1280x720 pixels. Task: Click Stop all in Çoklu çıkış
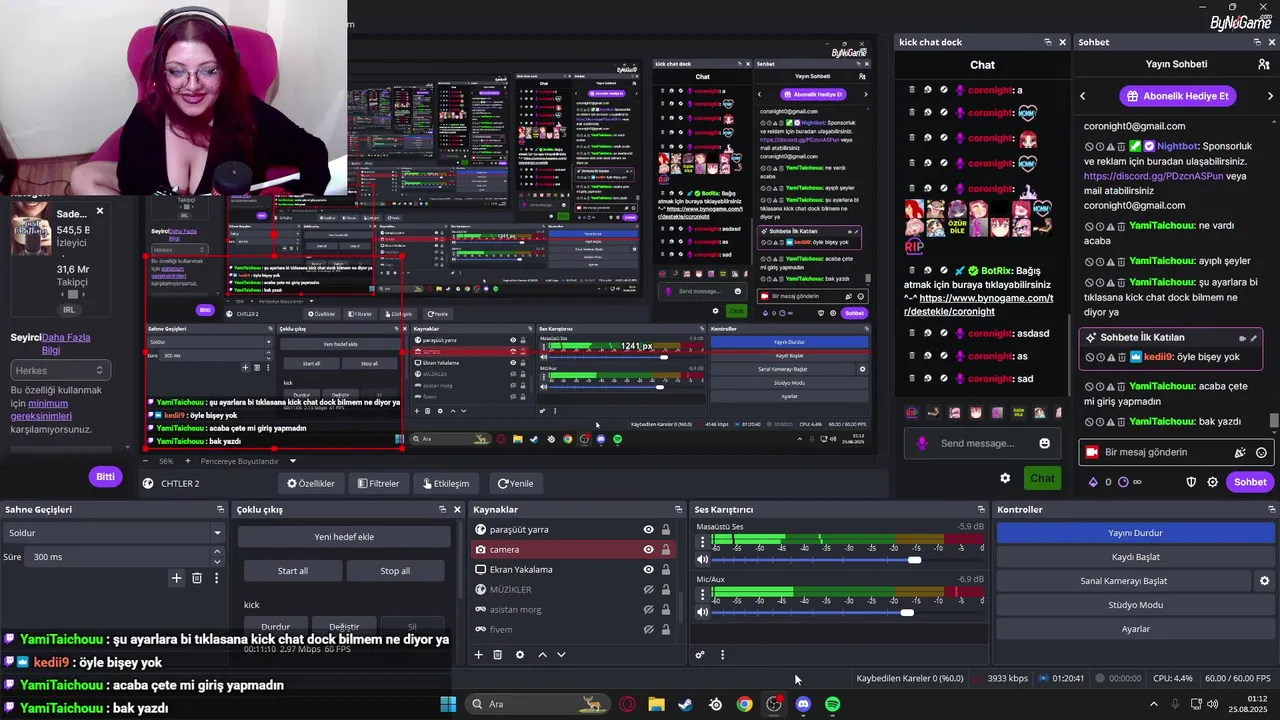coord(395,571)
